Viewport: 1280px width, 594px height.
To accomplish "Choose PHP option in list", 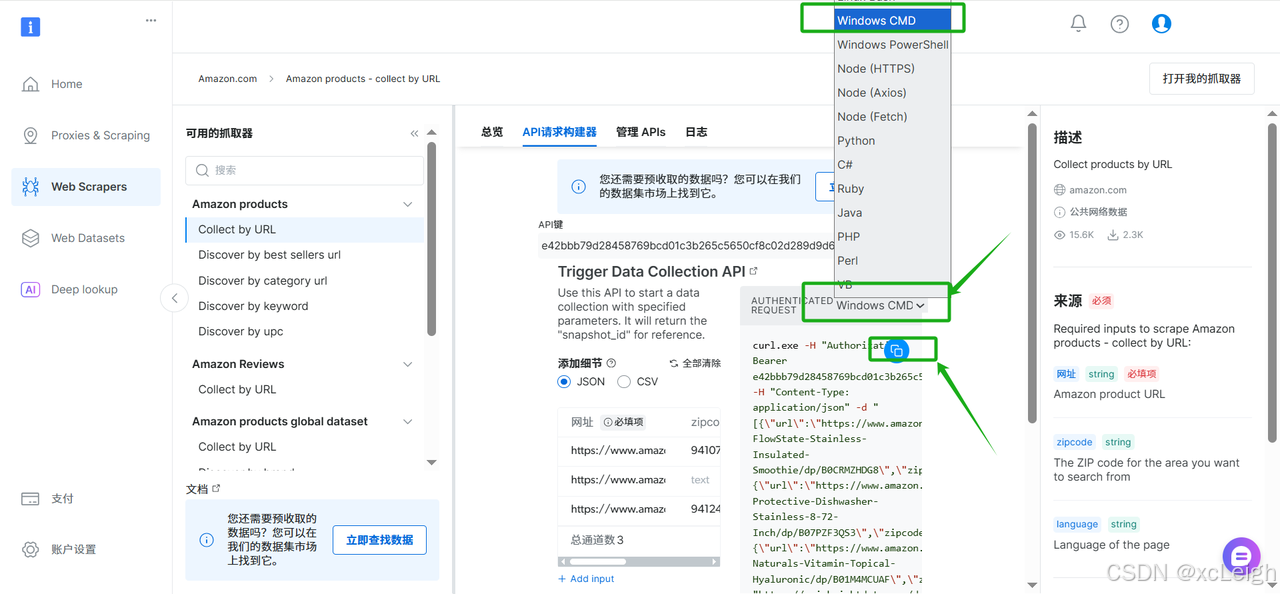I will click(892, 236).
